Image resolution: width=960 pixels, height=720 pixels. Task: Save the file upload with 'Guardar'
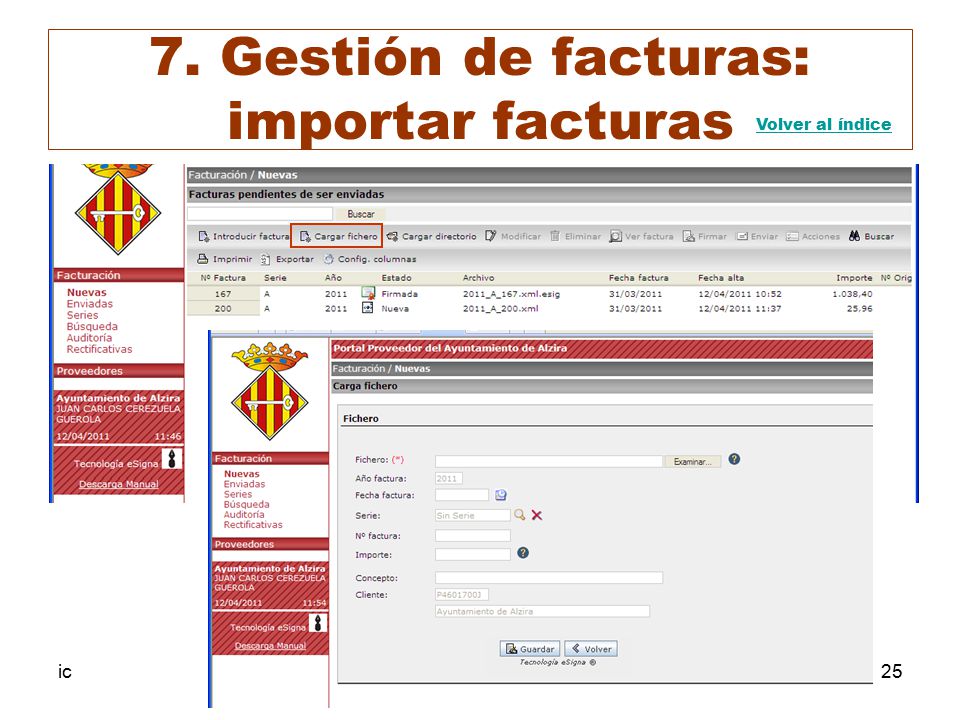coord(530,649)
